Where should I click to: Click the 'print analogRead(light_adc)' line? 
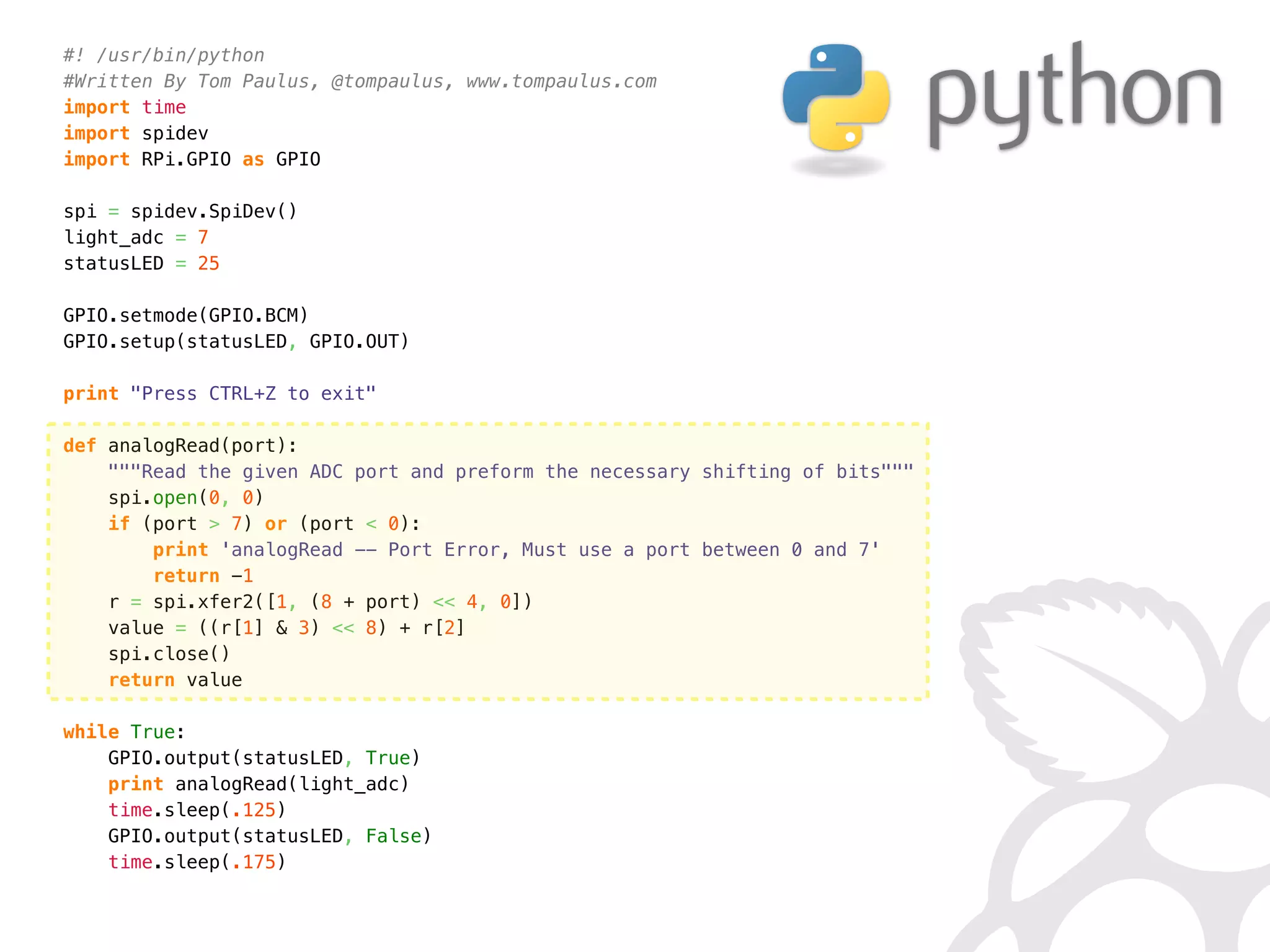pyautogui.click(x=259, y=784)
